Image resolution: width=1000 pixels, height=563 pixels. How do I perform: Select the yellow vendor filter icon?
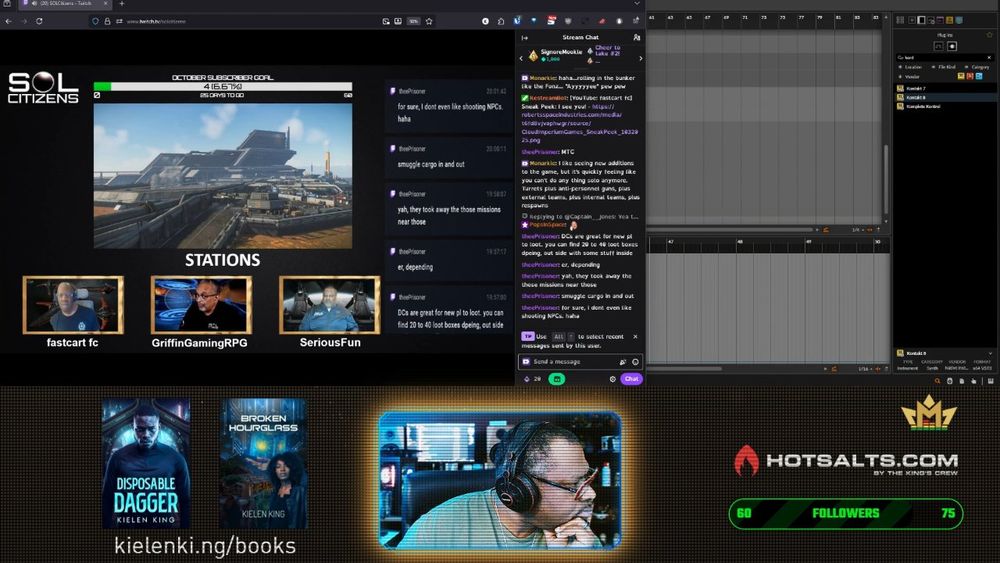click(961, 77)
